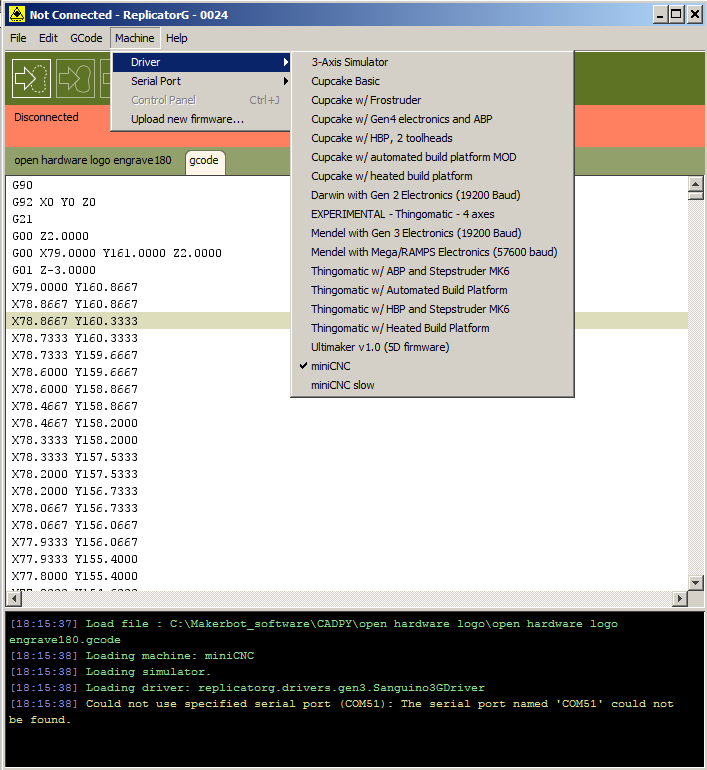Screen dimensions: 707x770
Task: Click the editor scroll down arrow
Action: [696, 582]
